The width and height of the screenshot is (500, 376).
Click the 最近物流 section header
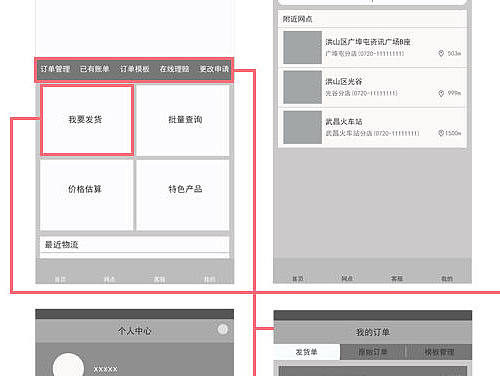(x=135, y=245)
